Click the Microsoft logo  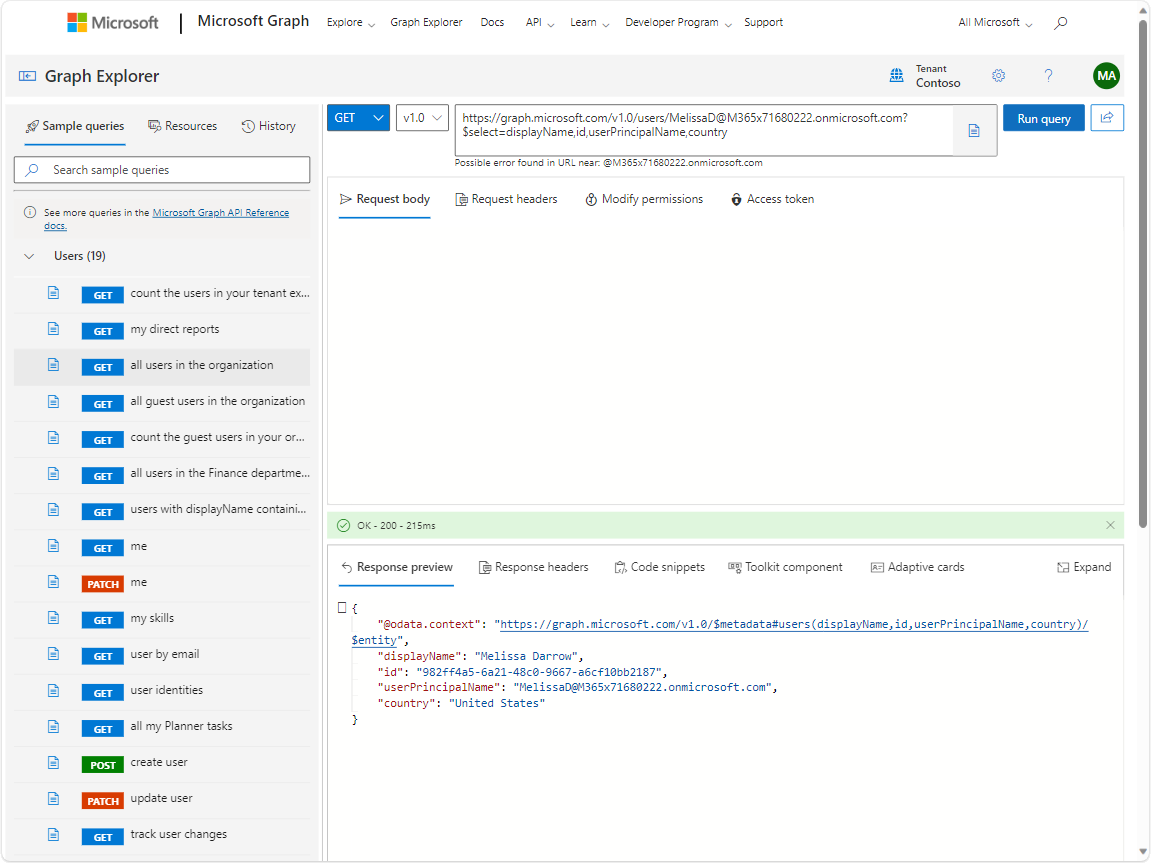pos(112,23)
